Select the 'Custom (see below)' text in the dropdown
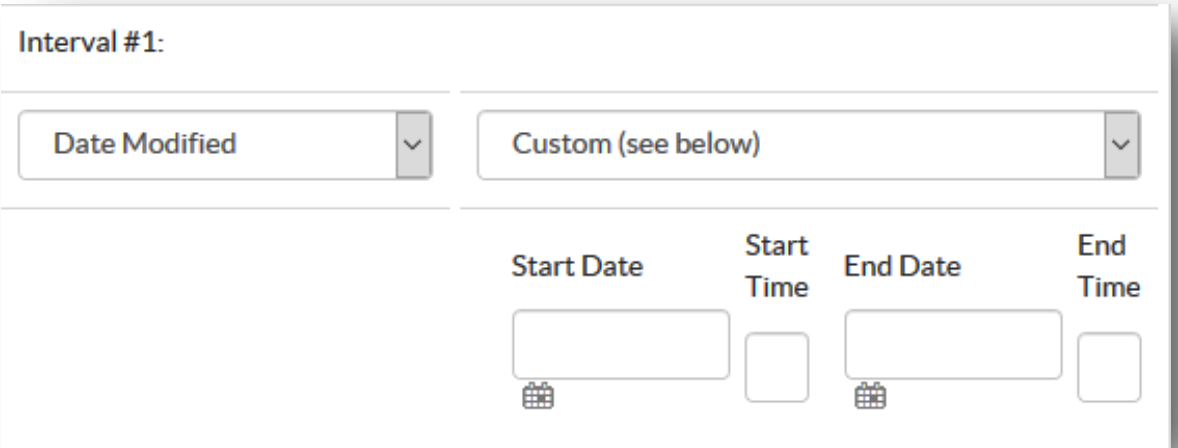 pyautogui.click(x=636, y=144)
